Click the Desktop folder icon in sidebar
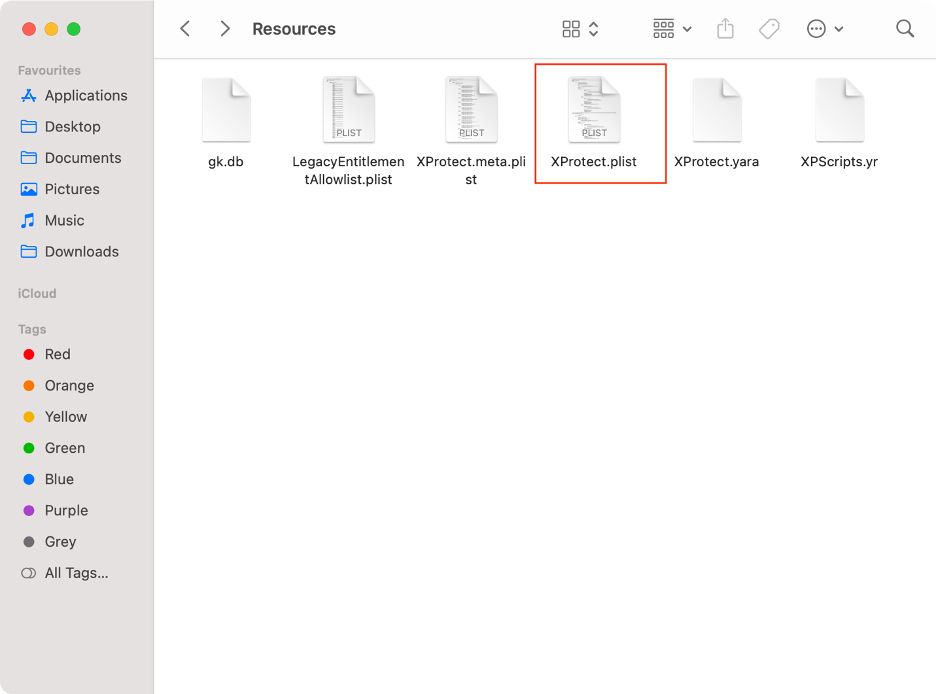 coord(29,127)
